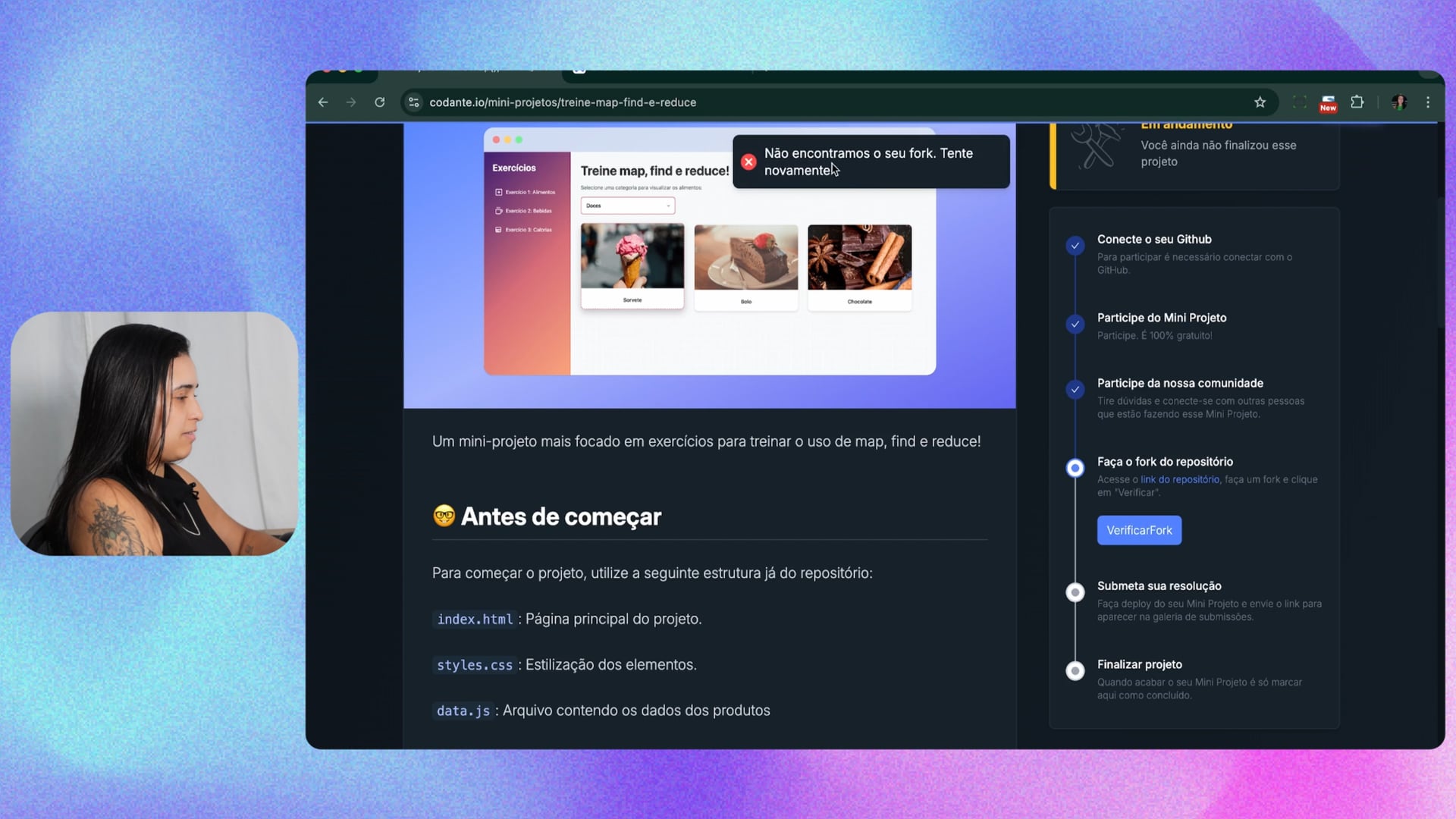Click the red error icon in toast
The width and height of the screenshot is (1456, 819).
[x=748, y=162]
